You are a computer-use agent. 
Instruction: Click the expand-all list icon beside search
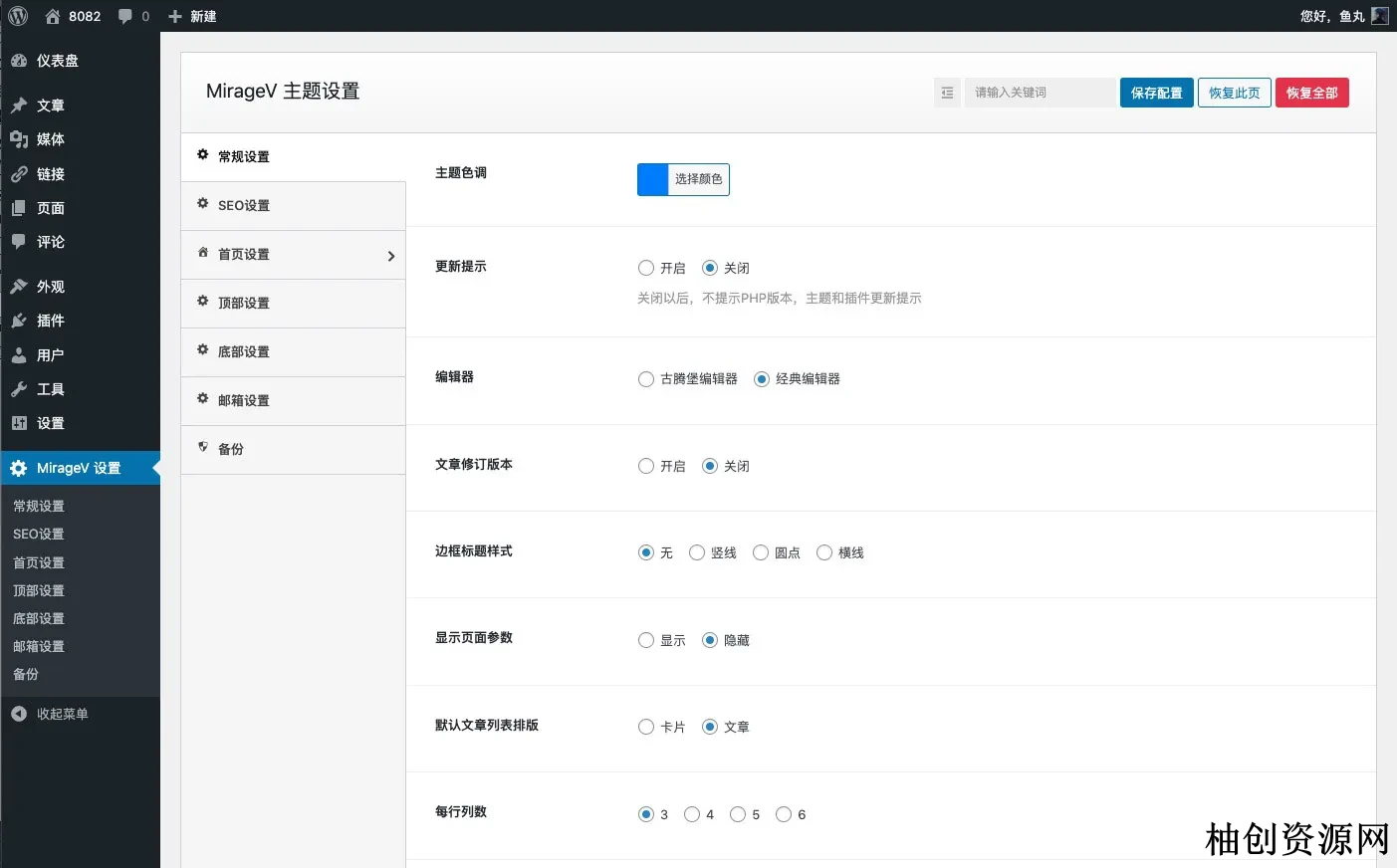click(947, 93)
